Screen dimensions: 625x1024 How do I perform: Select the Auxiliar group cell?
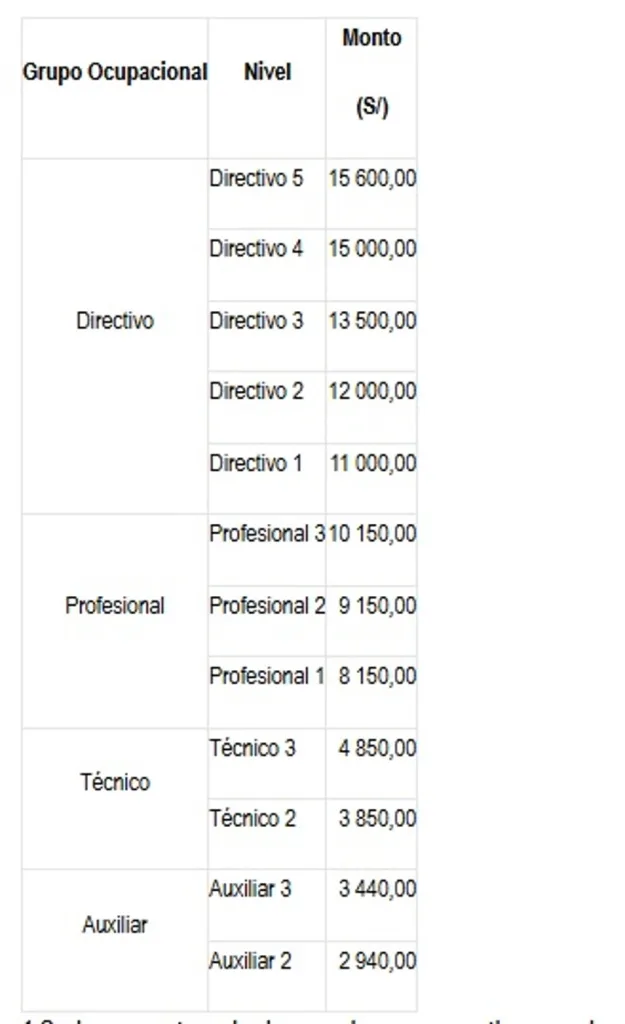point(115,940)
